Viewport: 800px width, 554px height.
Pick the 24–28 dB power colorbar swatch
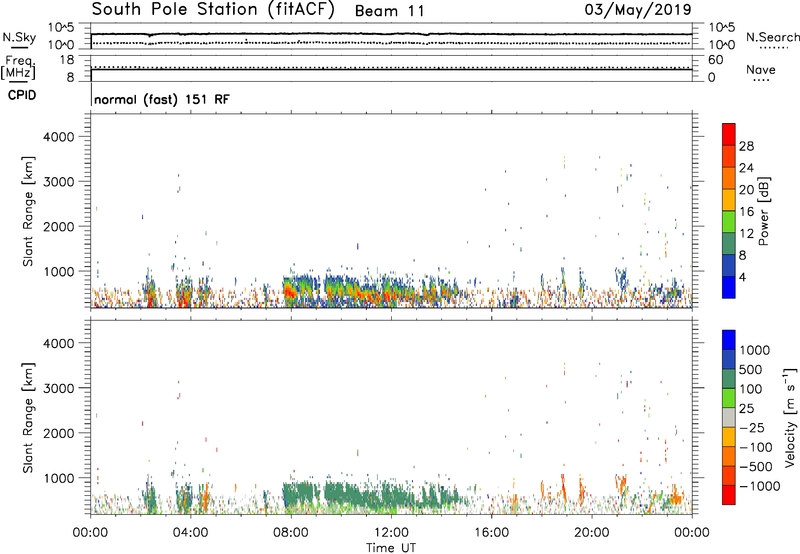729,156
